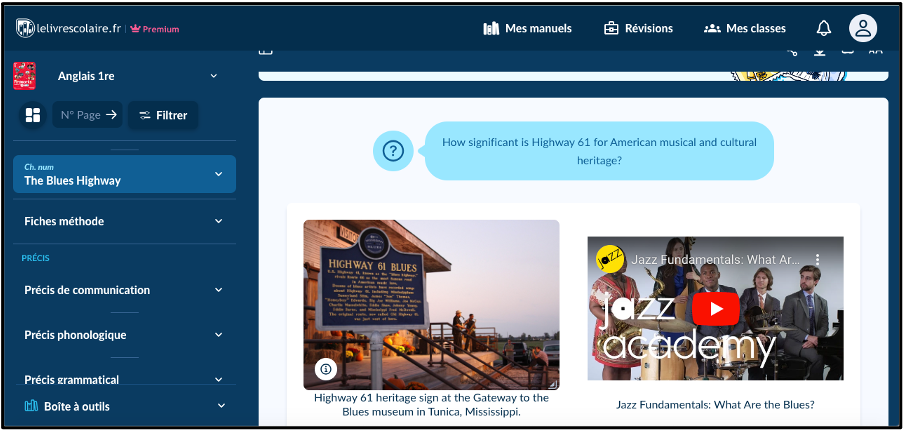Play the Jazz Fundamentals YouTube video
904x431 pixels.
pyautogui.click(x=715, y=308)
